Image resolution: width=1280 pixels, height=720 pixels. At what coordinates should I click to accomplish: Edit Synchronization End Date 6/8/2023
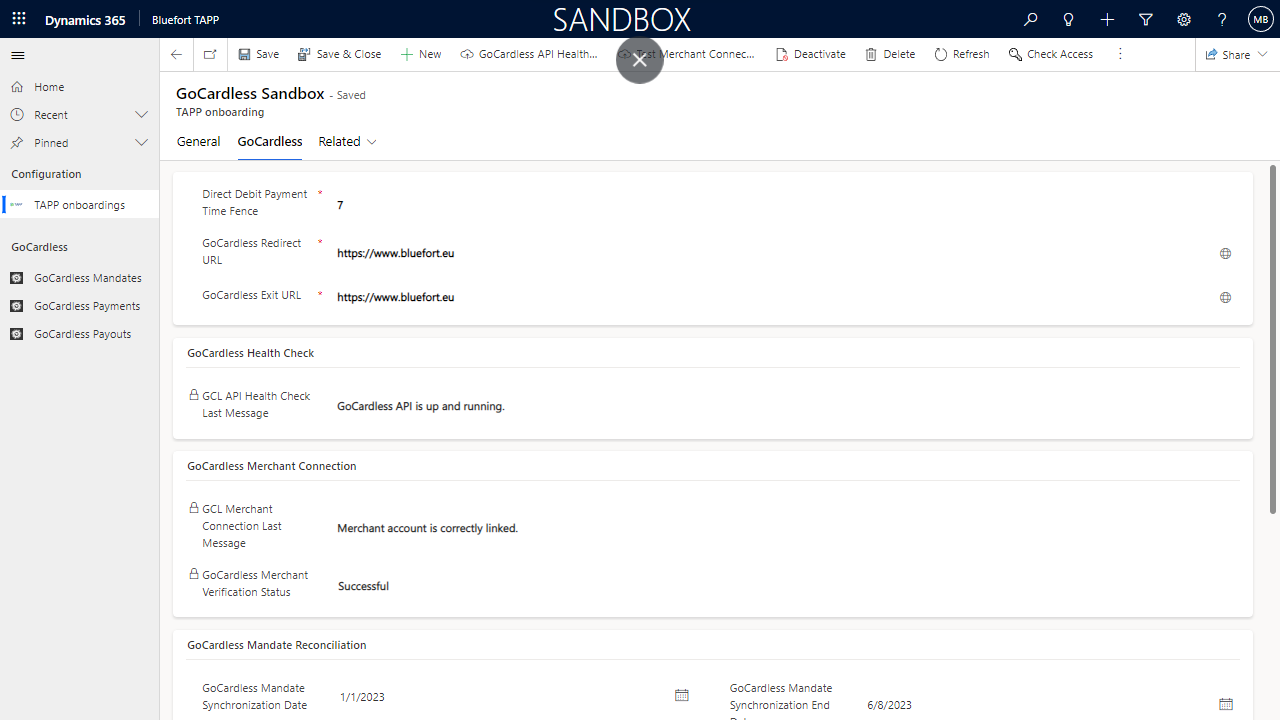1038,705
